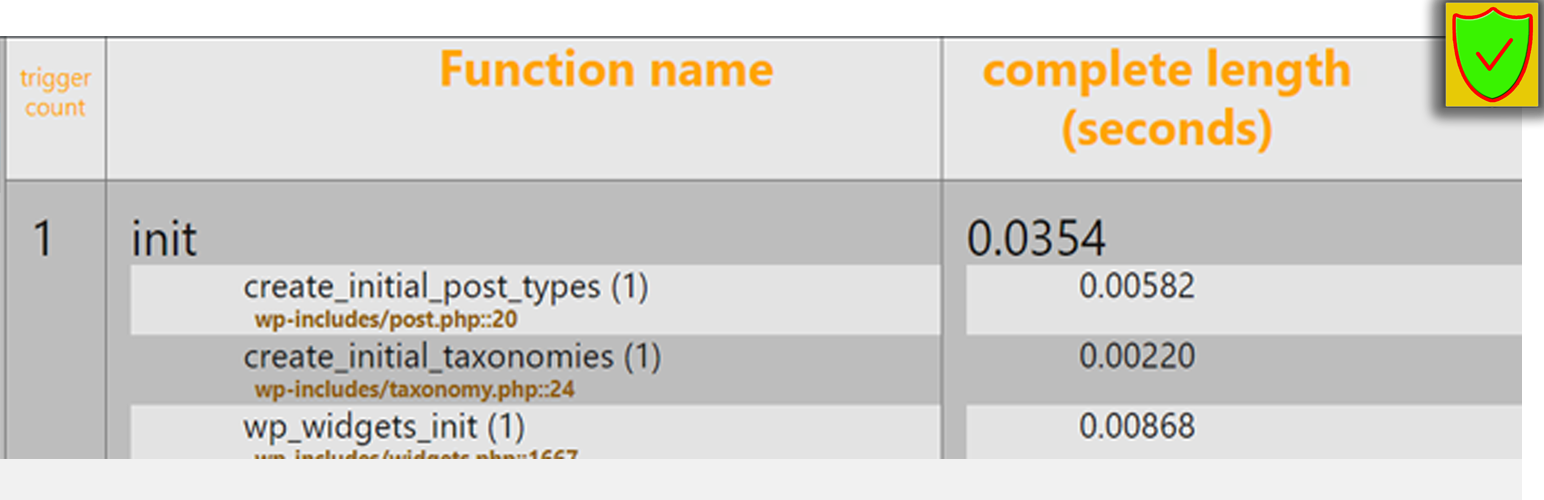Image resolution: width=1544 pixels, height=500 pixels.
Task: Select create_initial_post_types (1) entry
Action: [446, 288]
